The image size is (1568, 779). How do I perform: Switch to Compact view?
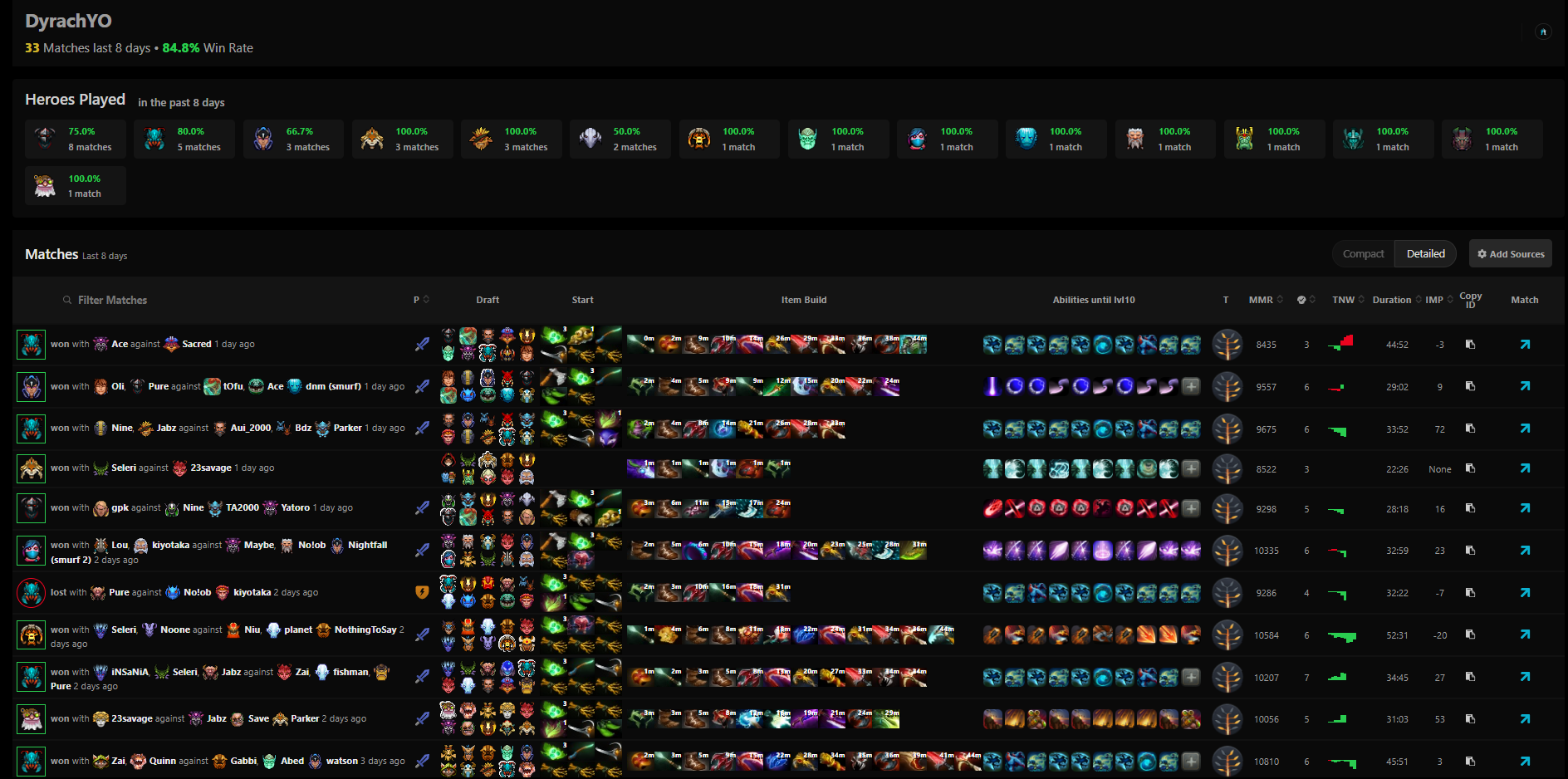(1363, 254)
